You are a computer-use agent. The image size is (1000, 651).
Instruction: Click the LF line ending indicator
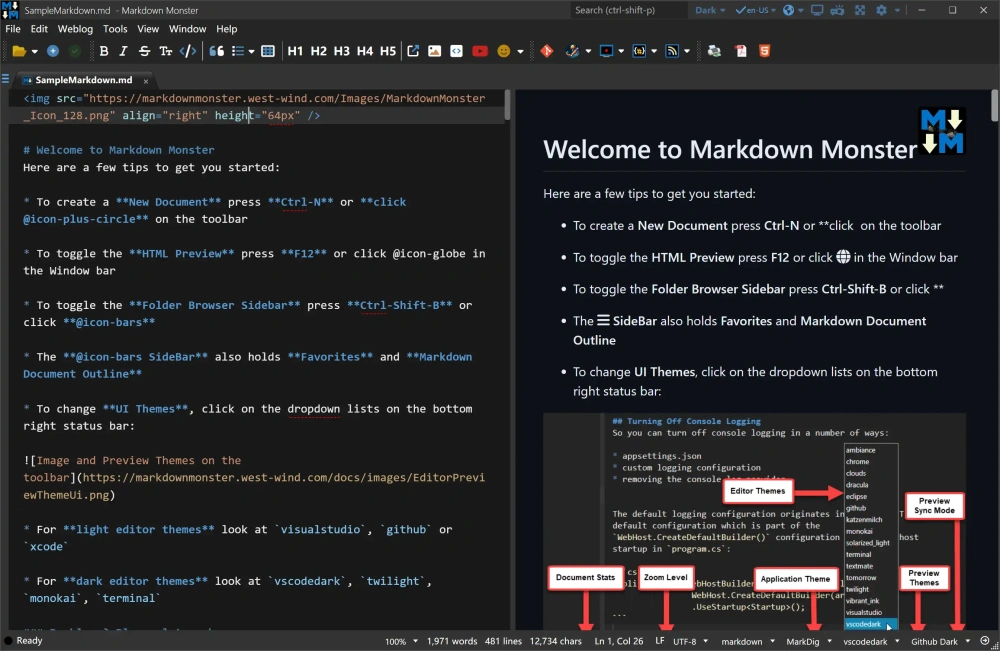point(659,641)
